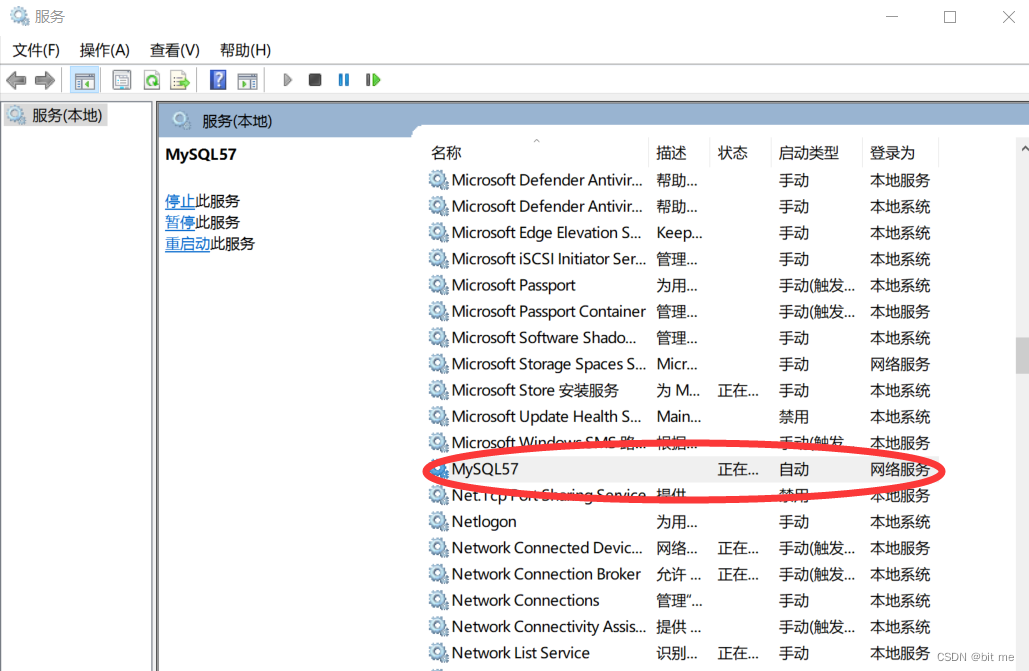This screenshot has height=671, width=1029.
Task: Select Microsoft Store 安装服务 row
Action: 682,391
